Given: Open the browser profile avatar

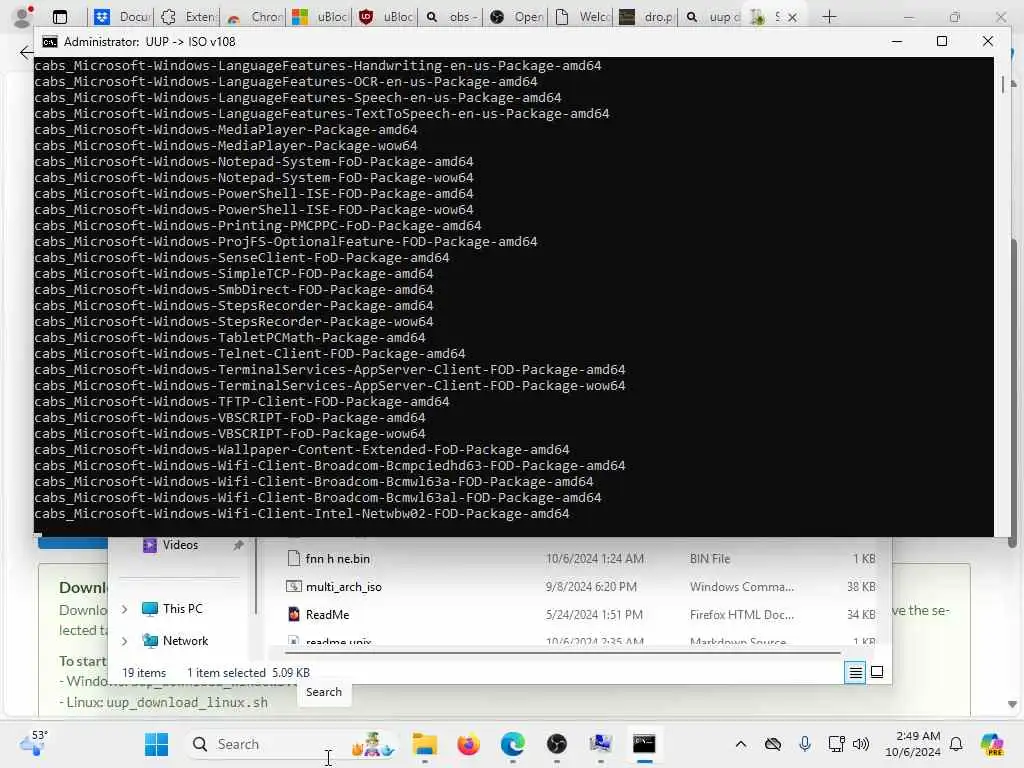Looking at the screenshot, I should click(x=23, y=17).
